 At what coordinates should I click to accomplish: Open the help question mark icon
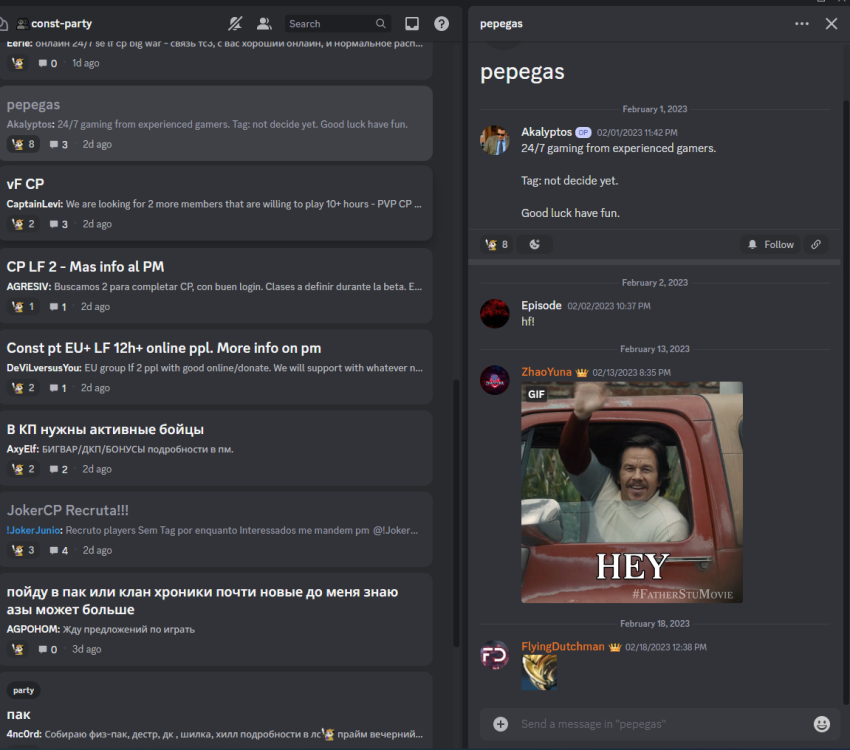441,23
